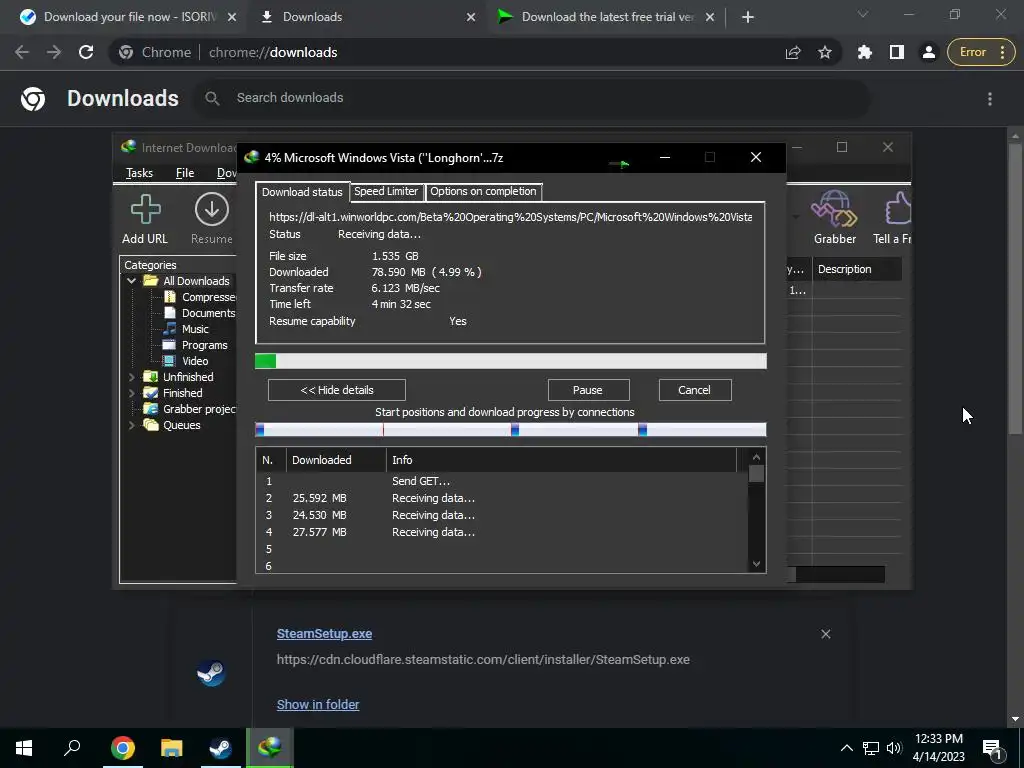Remove SteamSetup.exe from downloads list
Viewport: 1024px width, 768px height.
tap(825, 634)
